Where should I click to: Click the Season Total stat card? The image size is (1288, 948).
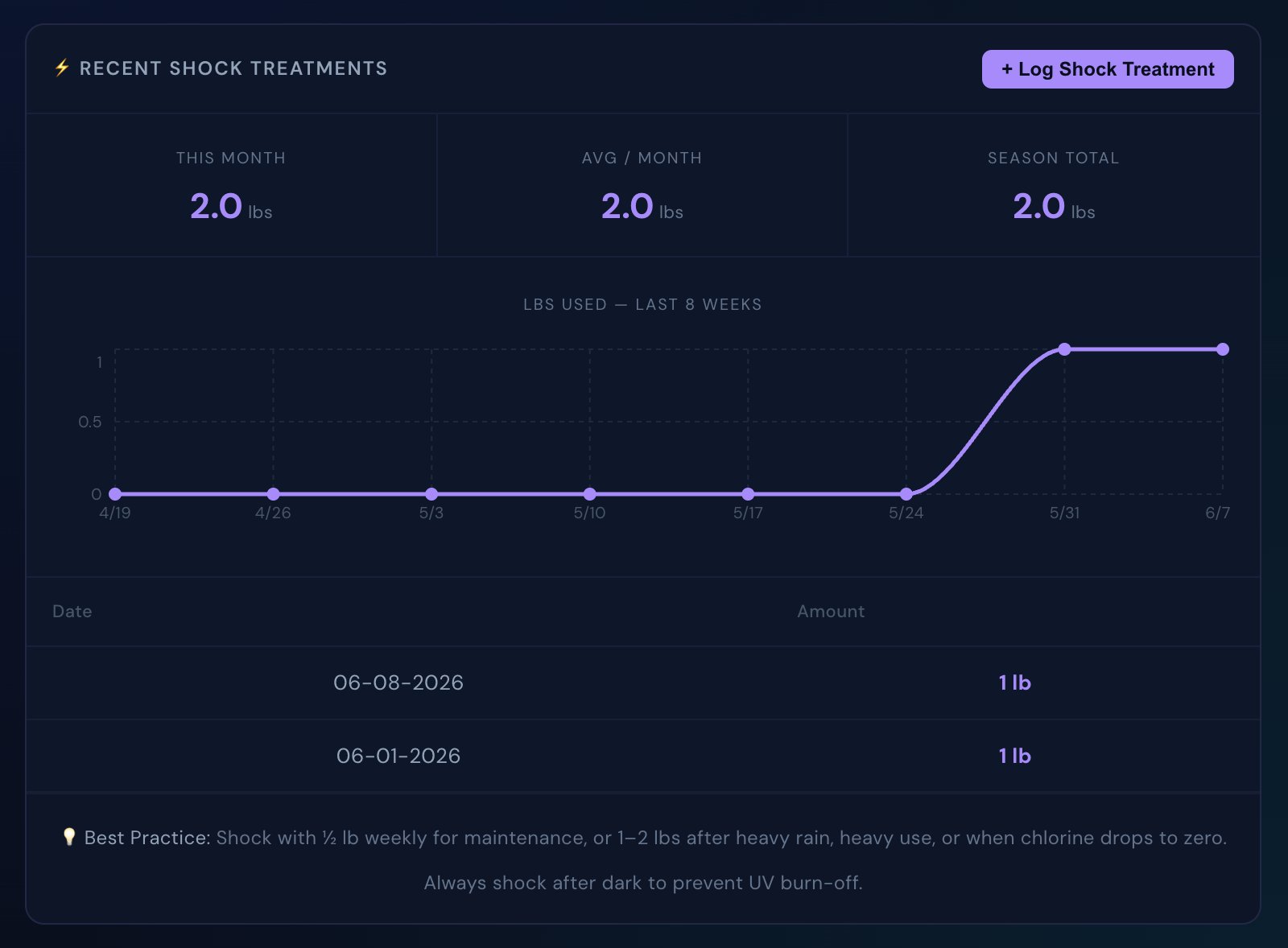point(1054,185)
